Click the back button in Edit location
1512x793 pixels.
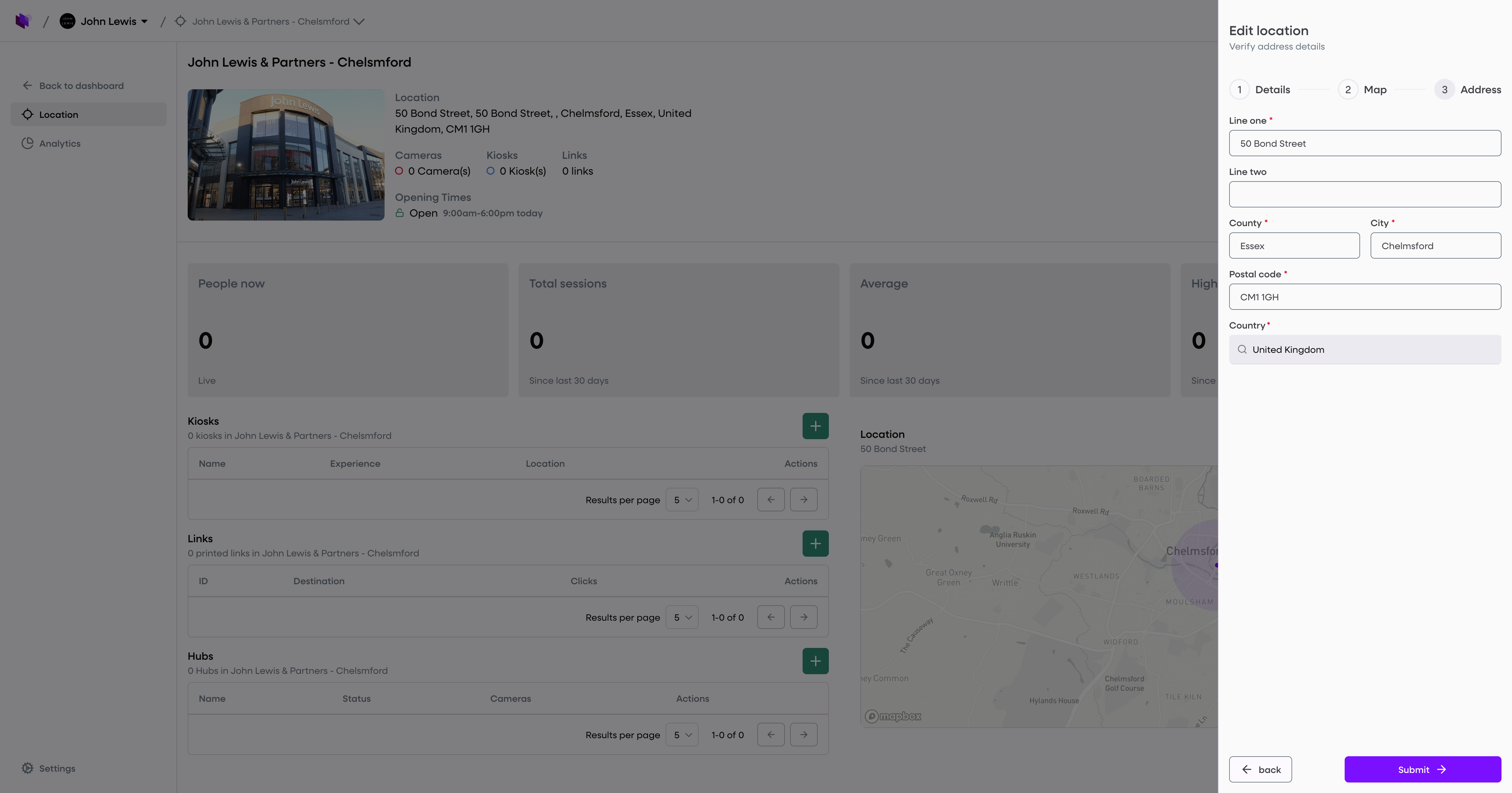click(x=1260, y=769)
